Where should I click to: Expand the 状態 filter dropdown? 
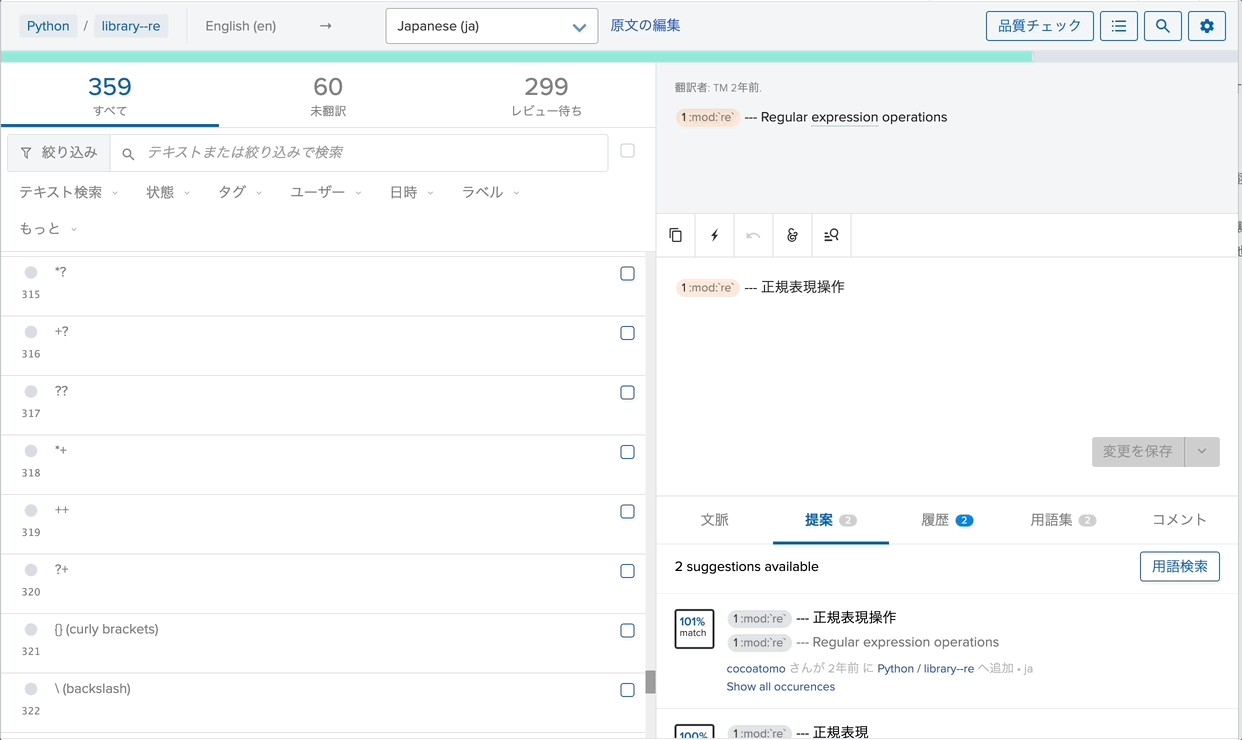coord(168,192)
